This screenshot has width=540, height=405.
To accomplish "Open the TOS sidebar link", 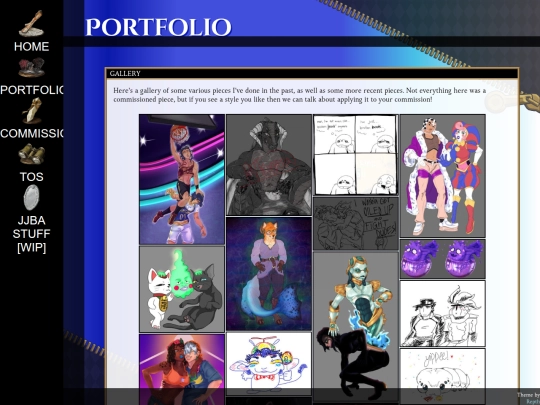I will [x=31, y=177].
